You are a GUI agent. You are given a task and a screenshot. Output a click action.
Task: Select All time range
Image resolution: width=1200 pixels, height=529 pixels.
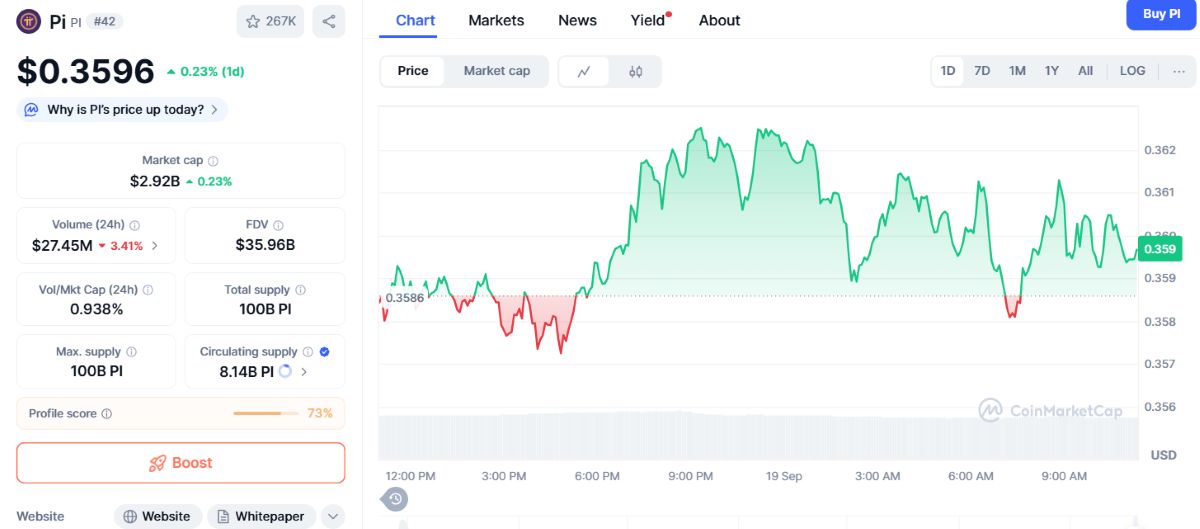[x=1085, y=71]
